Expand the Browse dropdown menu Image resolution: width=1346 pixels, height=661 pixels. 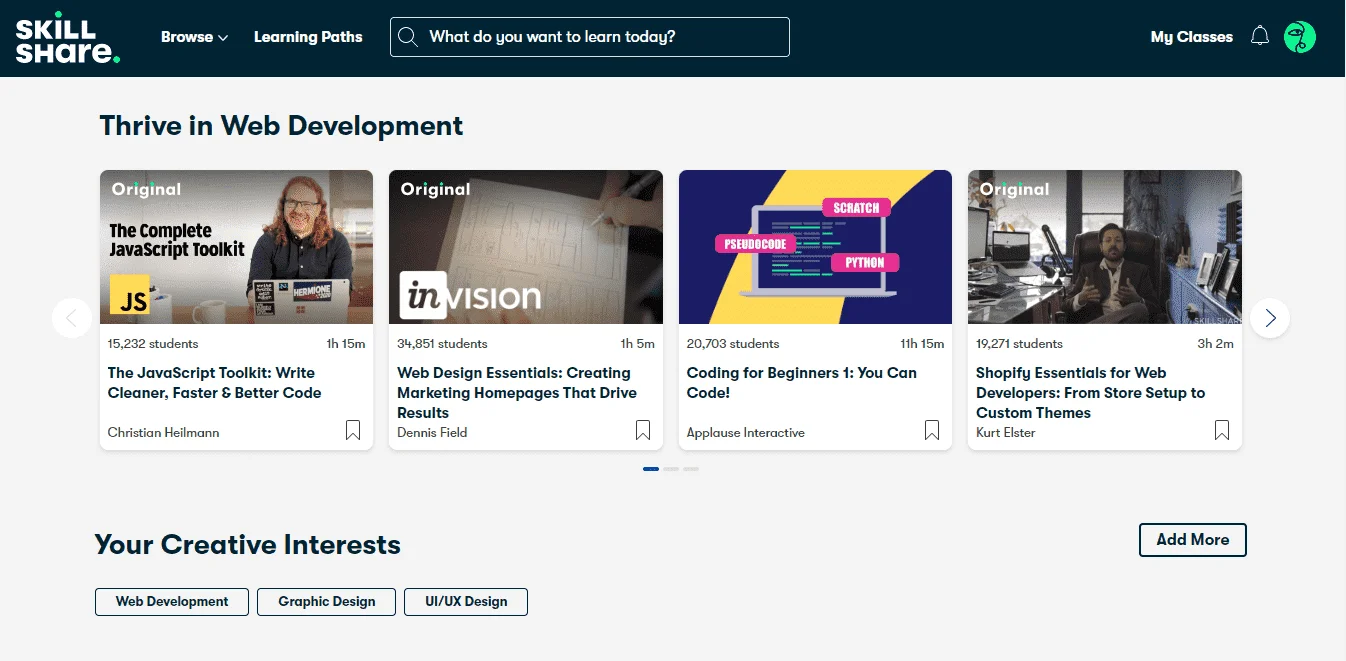tap(194, 37)
